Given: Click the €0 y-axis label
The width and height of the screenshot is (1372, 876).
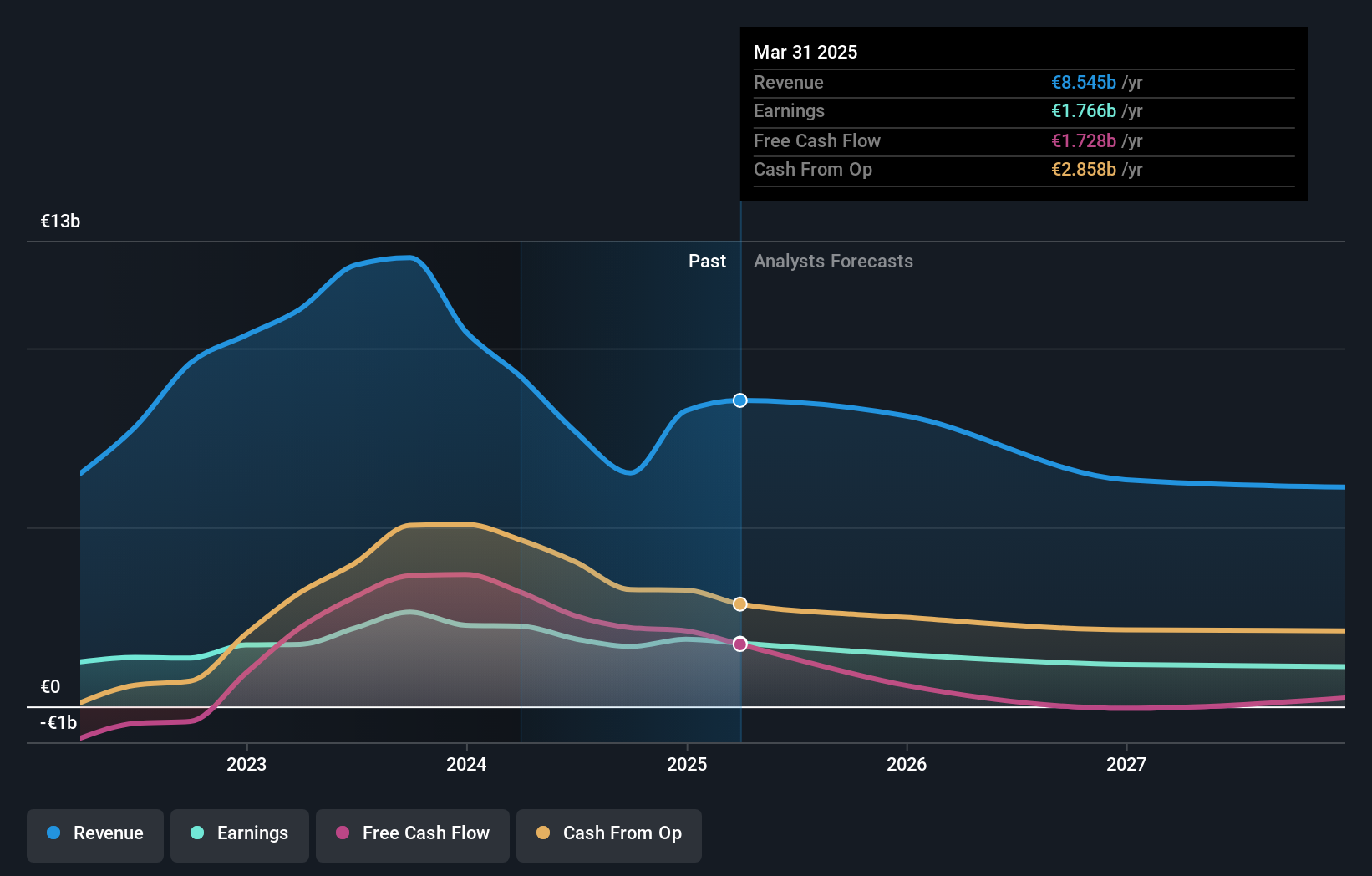Looking at the screenshot, I should coord(50,686).
